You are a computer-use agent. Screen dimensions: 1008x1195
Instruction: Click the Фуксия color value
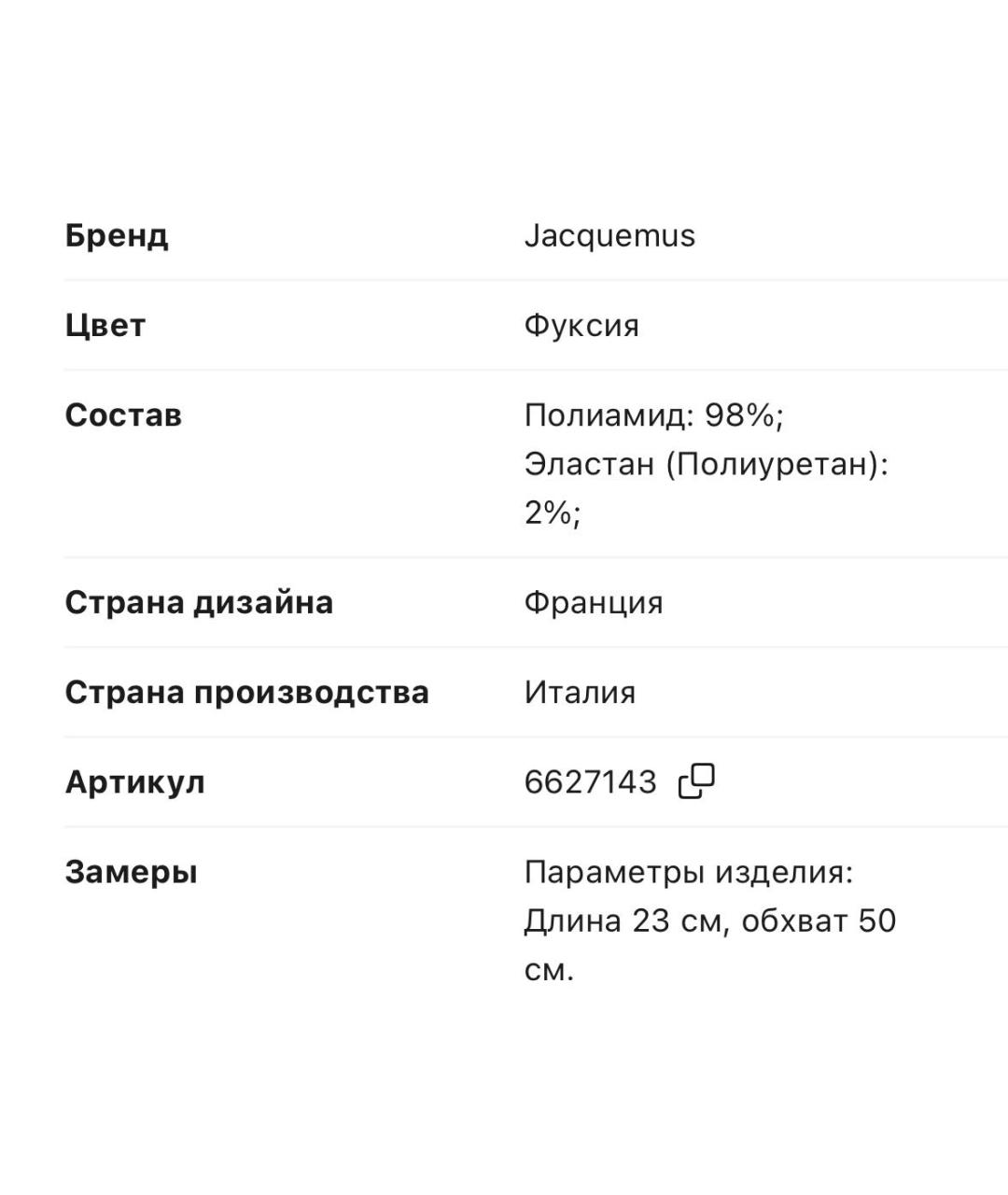click(x=582, y=326)
